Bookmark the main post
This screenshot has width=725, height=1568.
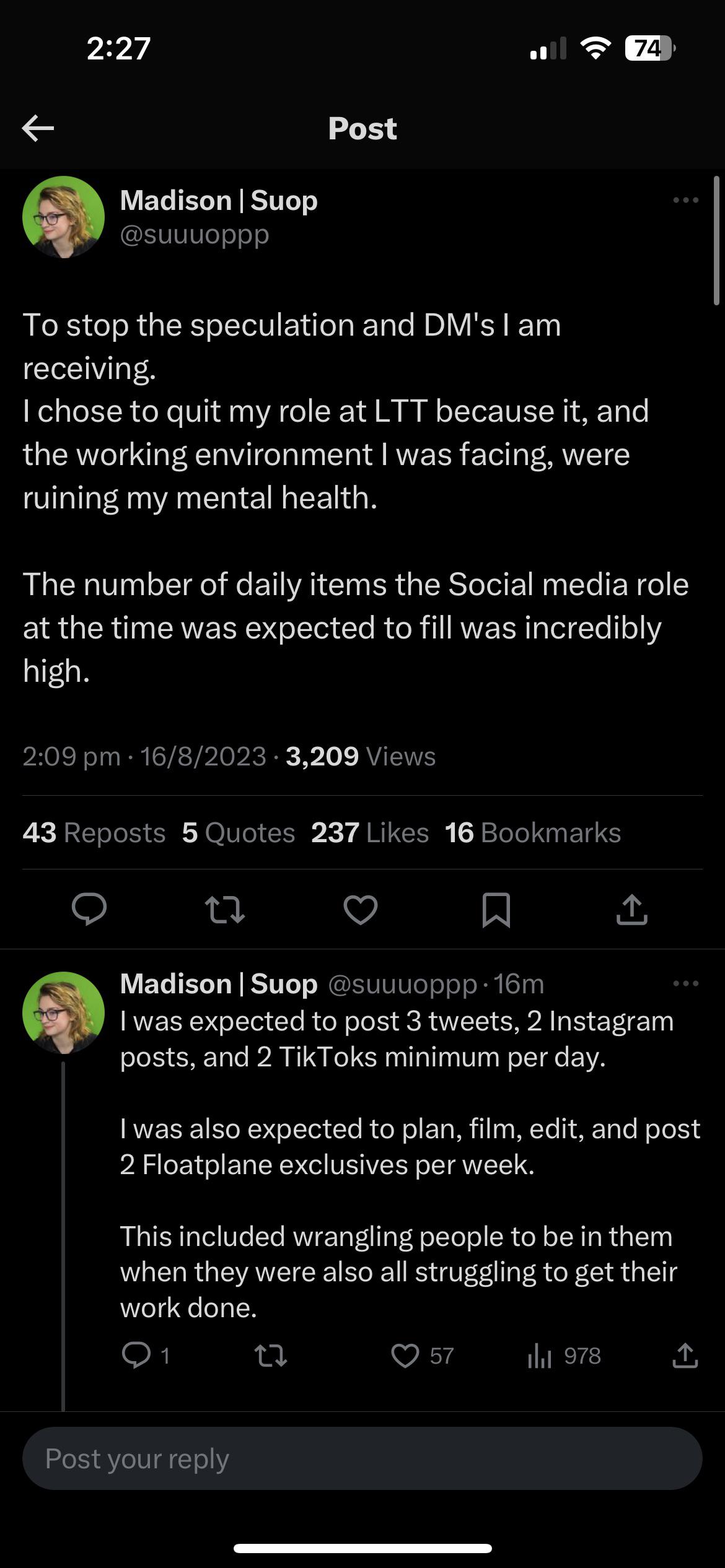point(496,910)
